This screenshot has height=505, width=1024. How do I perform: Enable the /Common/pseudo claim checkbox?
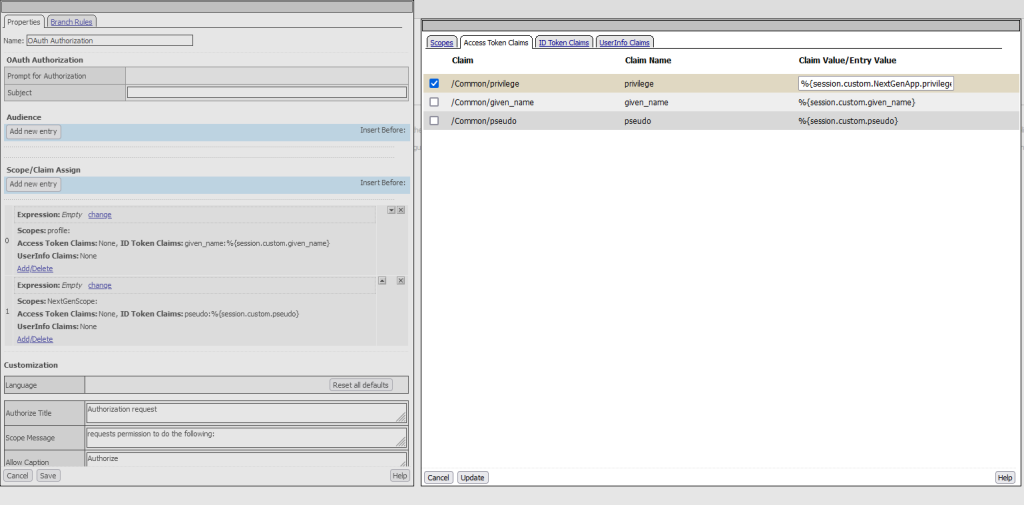pyautogui.click(x=434, y=121)
